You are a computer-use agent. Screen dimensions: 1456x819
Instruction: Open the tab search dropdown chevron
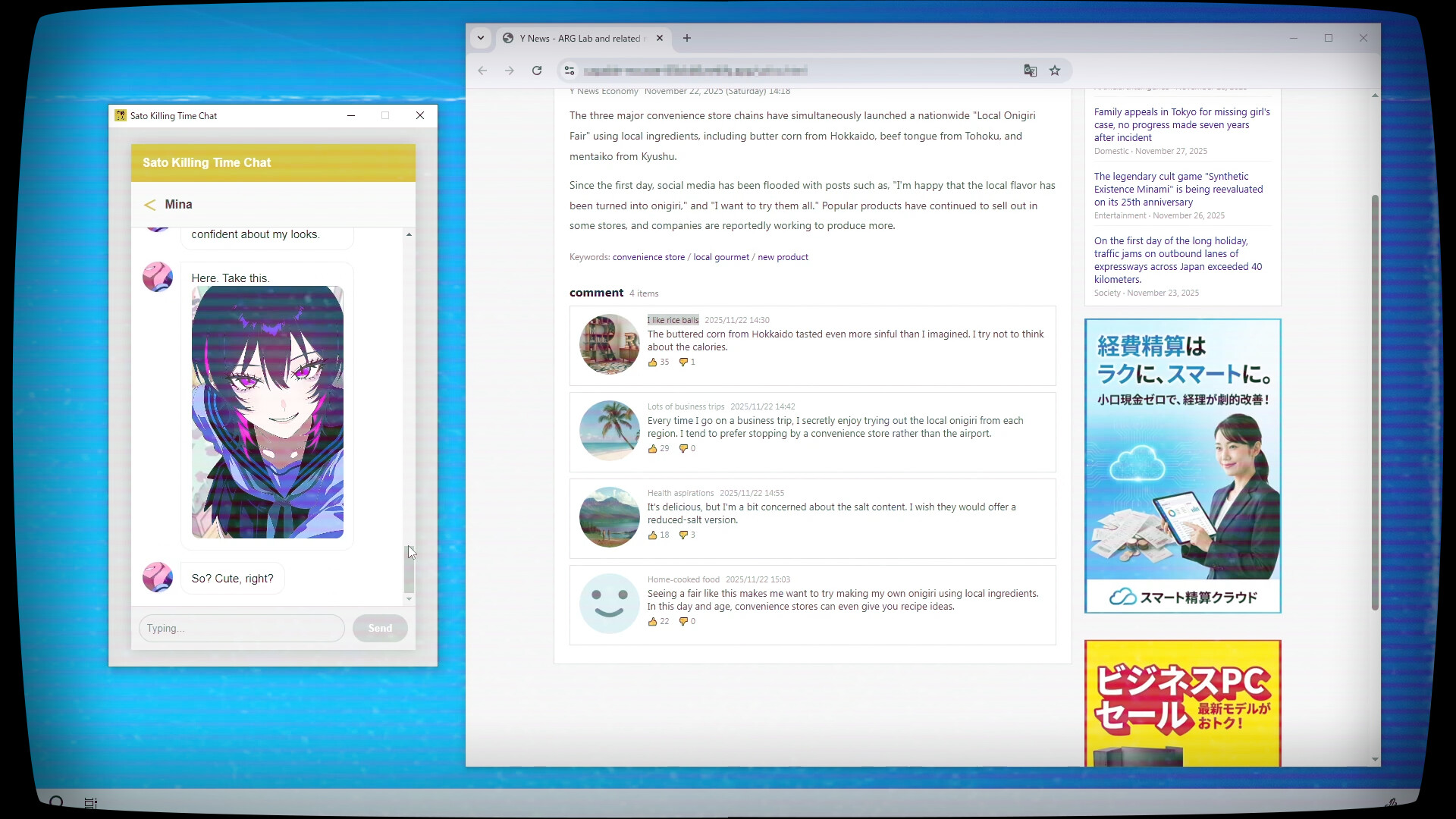click(x=481, y=38)
